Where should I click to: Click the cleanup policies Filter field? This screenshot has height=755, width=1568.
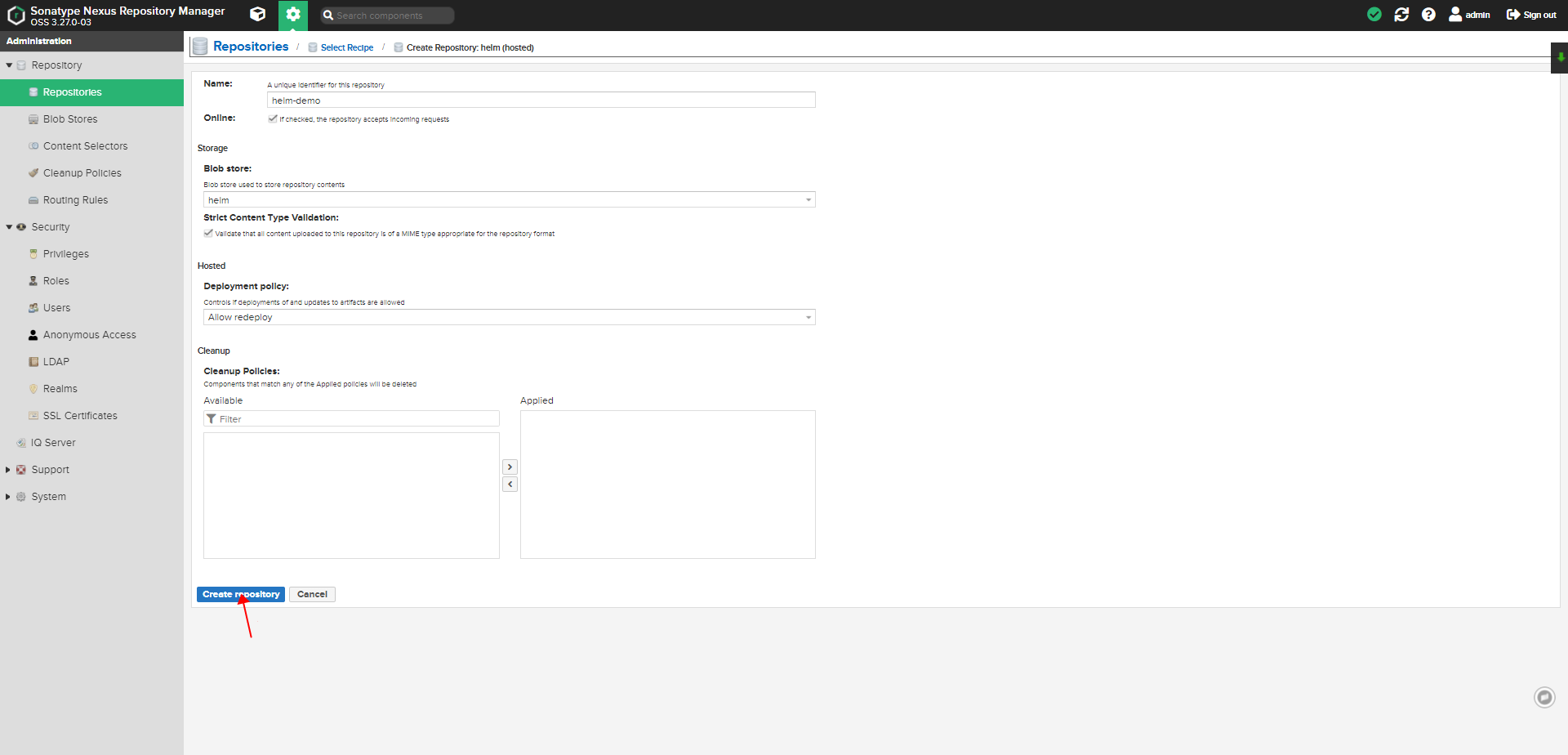(351, 418)
